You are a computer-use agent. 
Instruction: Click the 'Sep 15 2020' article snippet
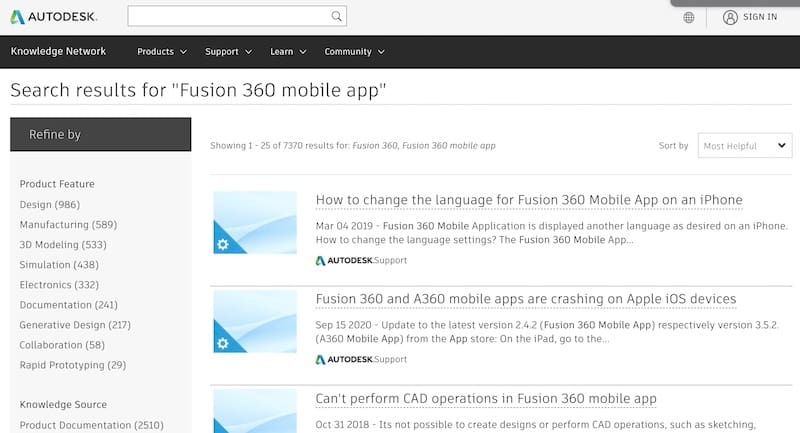click(x=547, y=332)
